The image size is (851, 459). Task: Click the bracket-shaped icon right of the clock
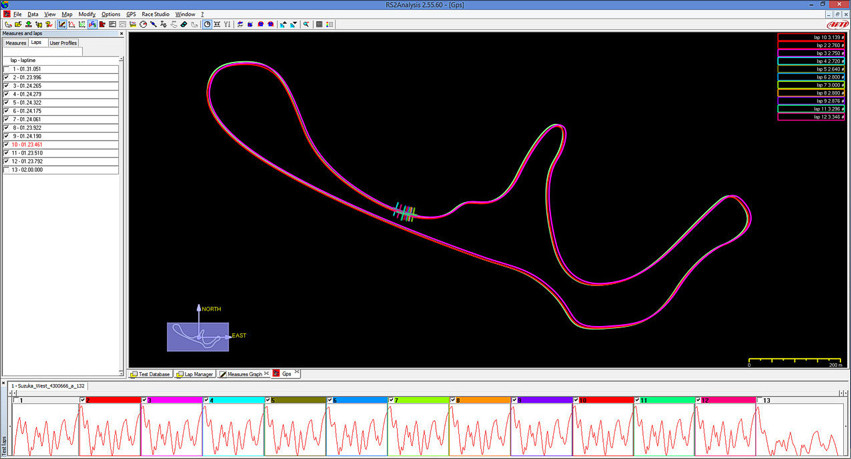(x=217, y=24)
